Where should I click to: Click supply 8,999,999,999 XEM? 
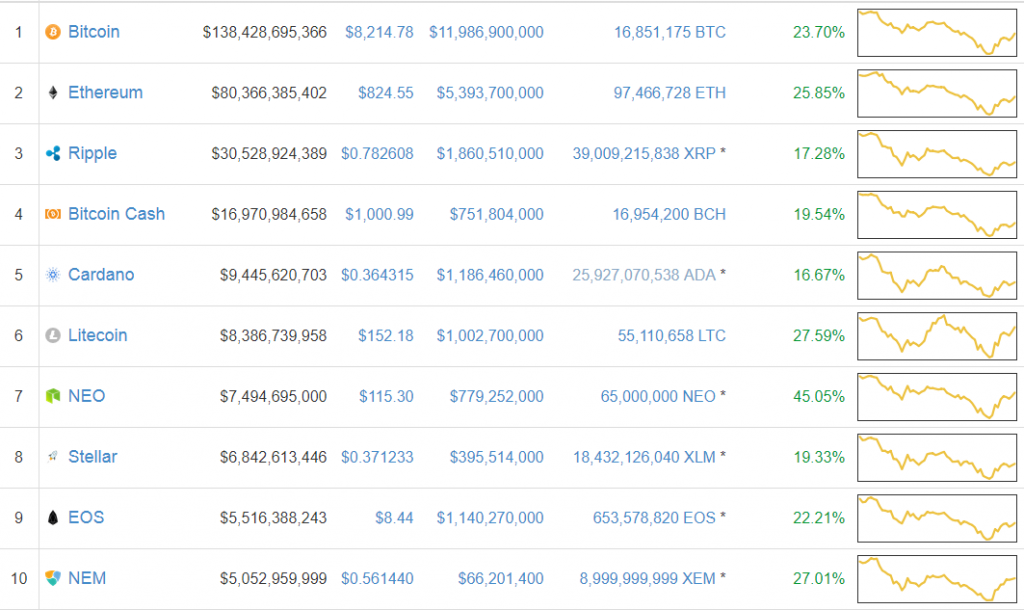pyautogui.click(x=647, y=579)
